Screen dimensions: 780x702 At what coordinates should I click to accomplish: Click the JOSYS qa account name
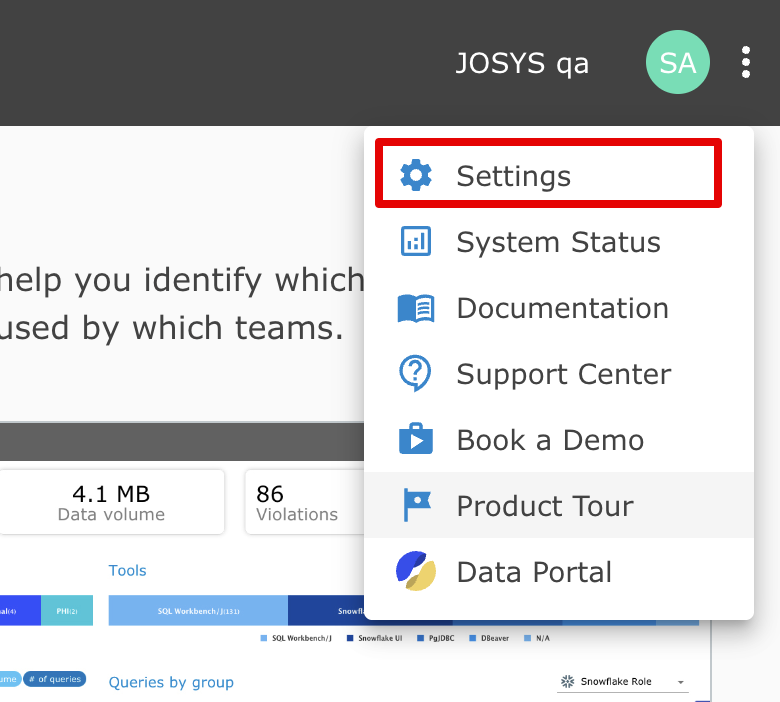[x=522, y=63]
